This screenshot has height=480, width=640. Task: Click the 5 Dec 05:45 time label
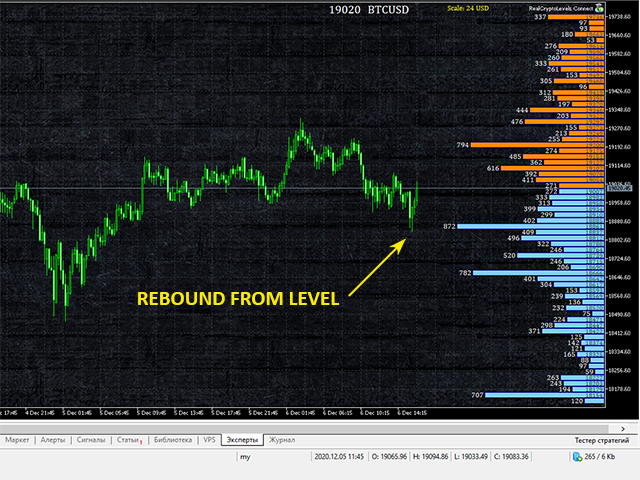pyautogui.click(x=114, y=413)
